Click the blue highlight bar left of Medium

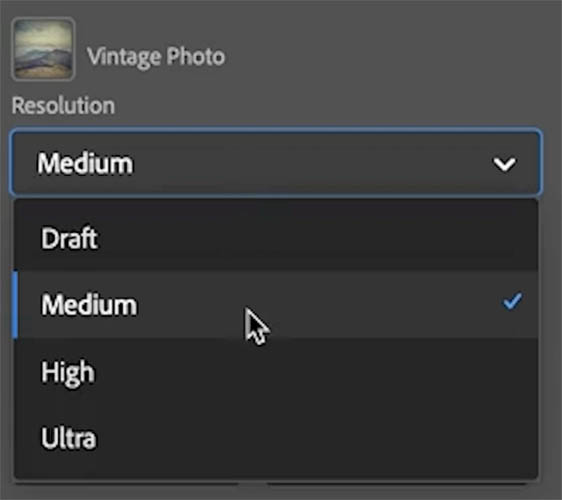tap(15, 305)
